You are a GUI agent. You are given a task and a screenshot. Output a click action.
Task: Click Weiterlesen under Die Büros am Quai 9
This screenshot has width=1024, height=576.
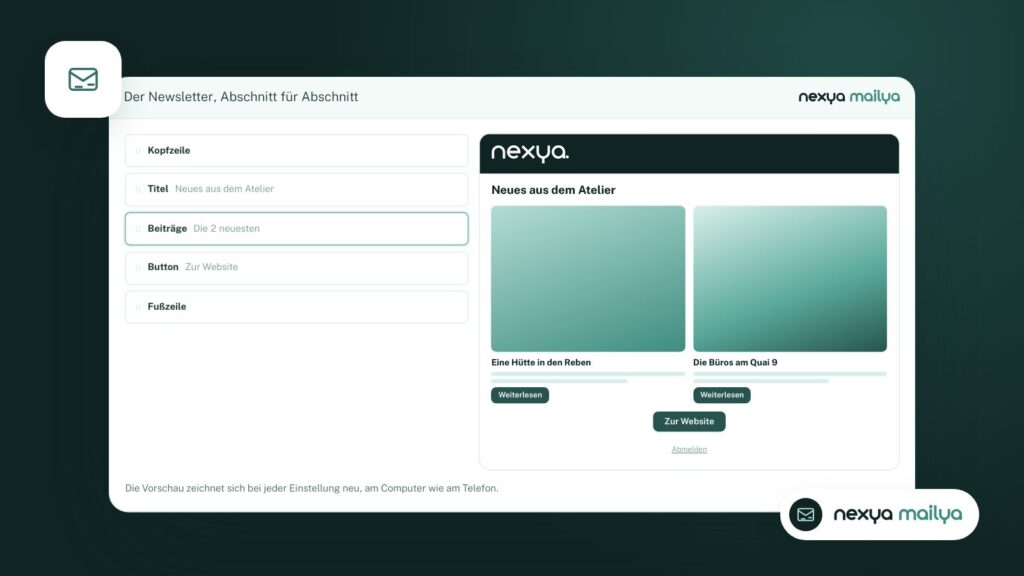[722, 395]
